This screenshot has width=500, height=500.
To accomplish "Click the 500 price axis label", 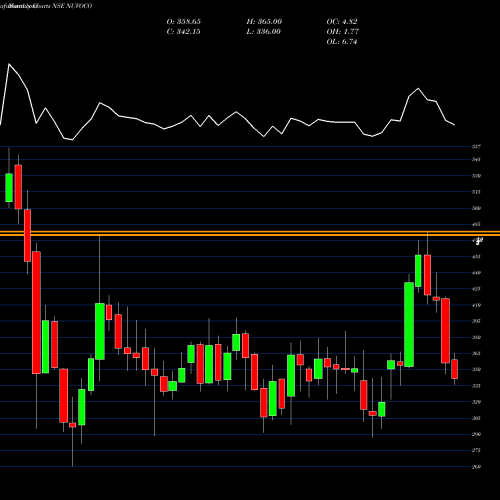I will 476,208.
